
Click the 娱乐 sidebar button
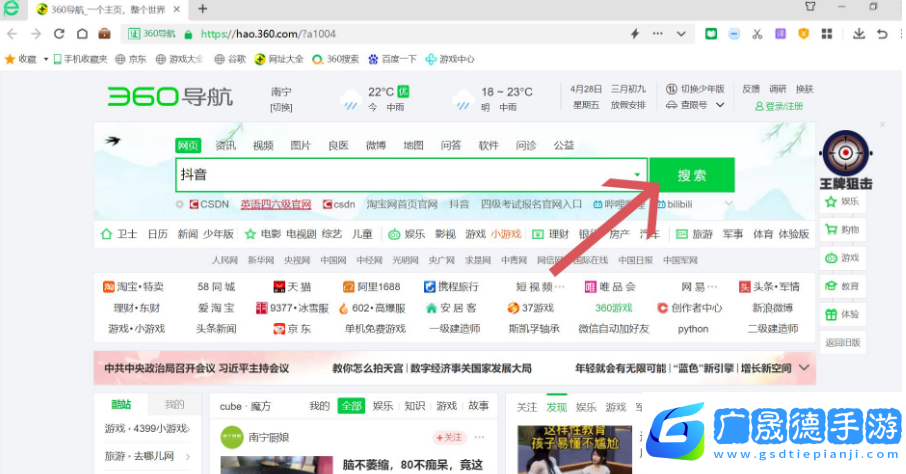pyautogui.click(x=842, y=202)
